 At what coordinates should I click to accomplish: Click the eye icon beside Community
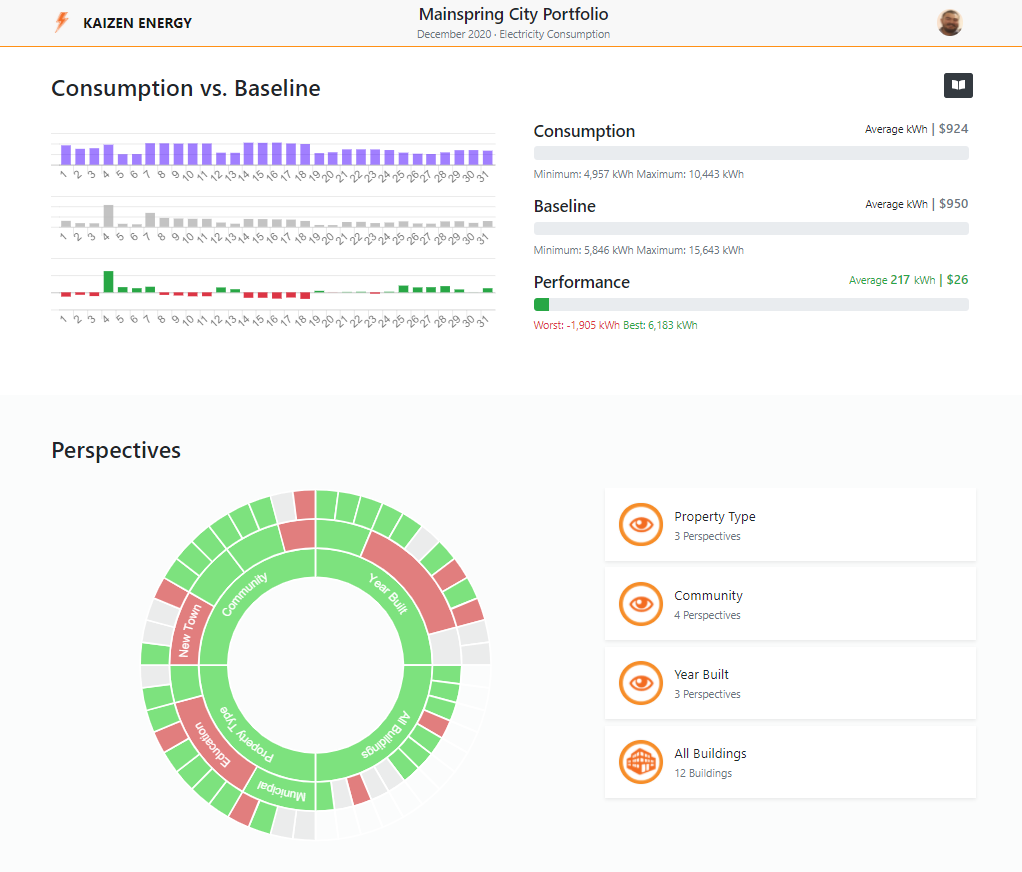[641, 604]
